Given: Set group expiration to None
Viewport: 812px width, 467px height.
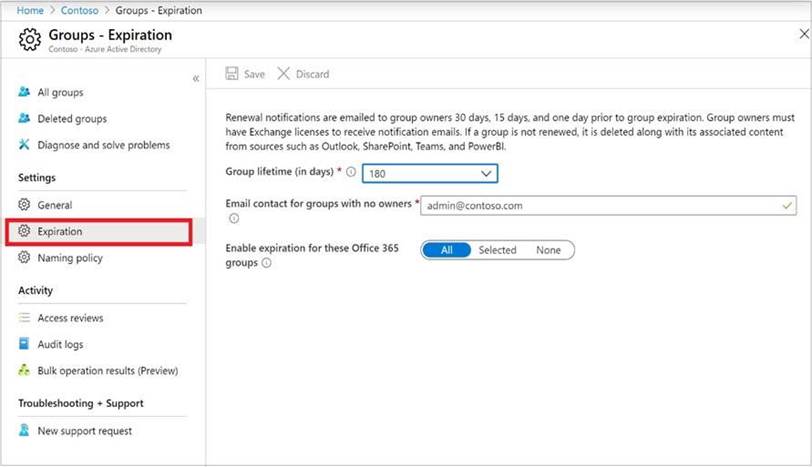Looking at the screenshot, I should point(548,250).
